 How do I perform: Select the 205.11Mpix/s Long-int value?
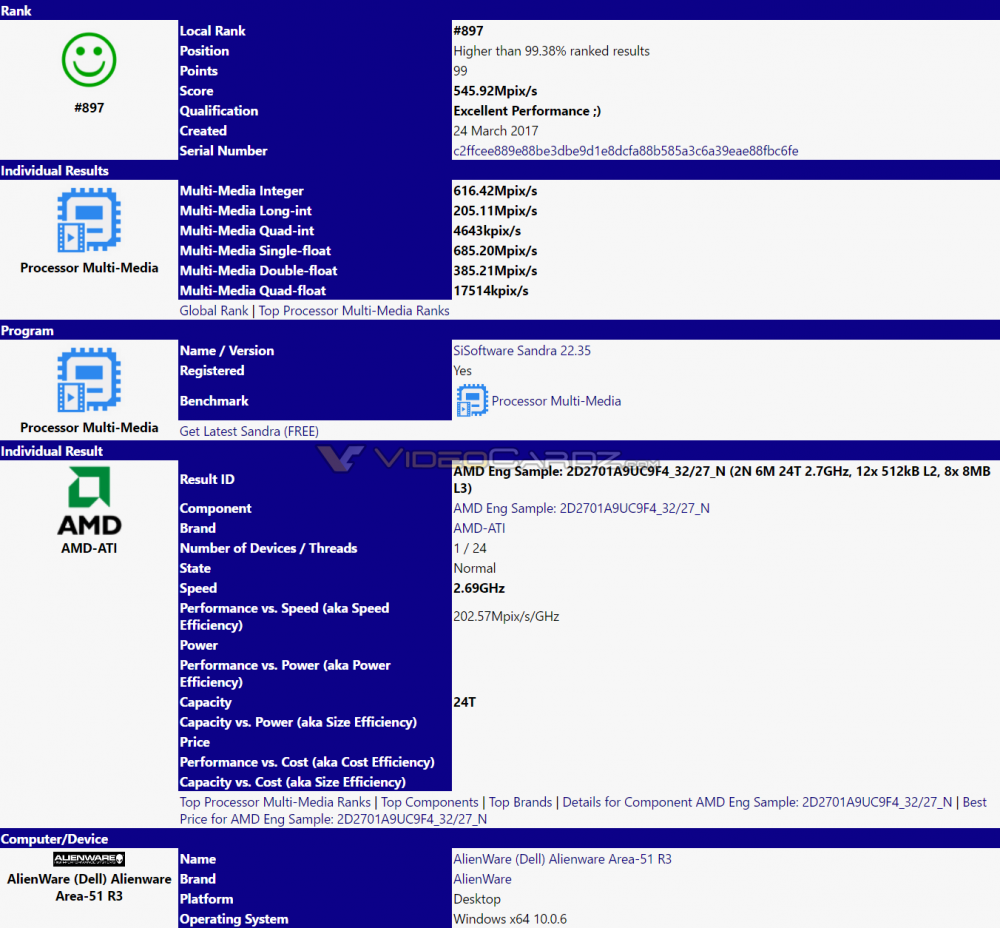pos(495,210)
